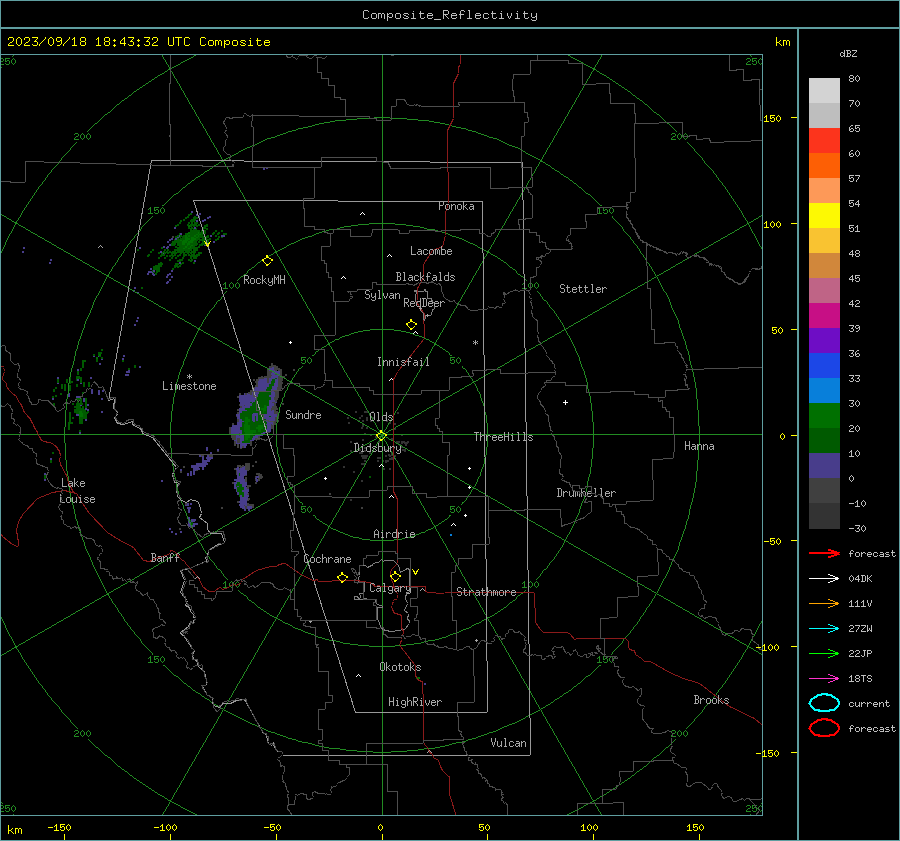This screenshot has height=841, width=900.
Task: Select the purple swatch above 36 dBZ
Action: [x=824, y=341]
